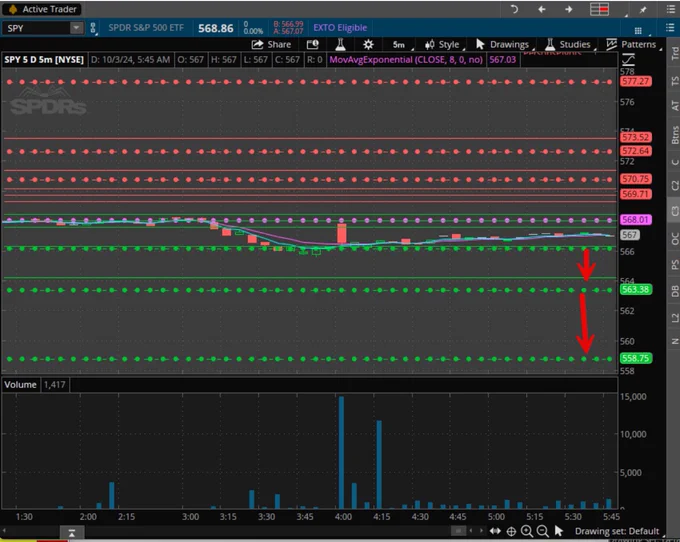The height and width of the screenshot is (542, 680).
Task: Click the price axis scale icon
Action: click(x=628, y=59)
